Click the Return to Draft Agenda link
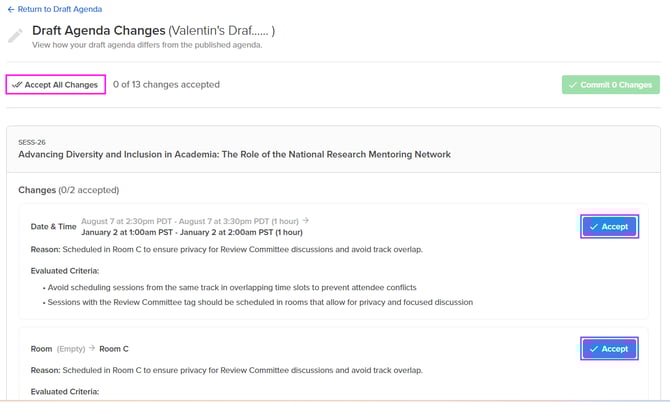This screenshot has width=670, height=402. pos(55,9)
